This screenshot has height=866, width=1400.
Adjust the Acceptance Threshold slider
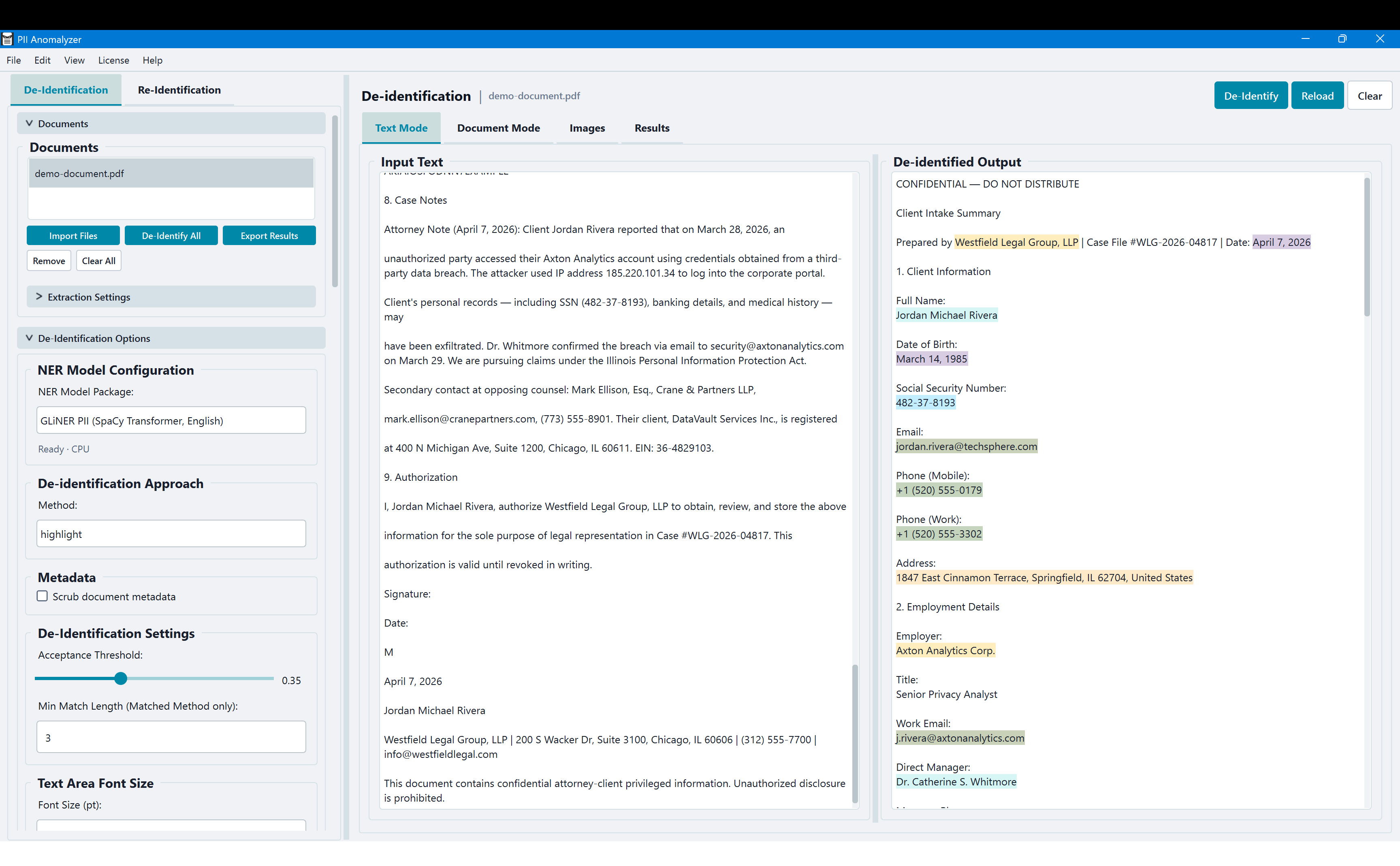coord(120,678)
